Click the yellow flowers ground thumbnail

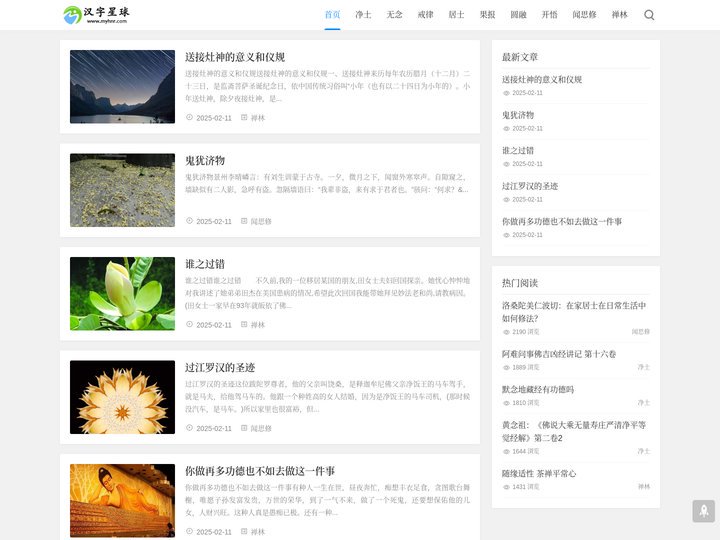pos(123,190)
